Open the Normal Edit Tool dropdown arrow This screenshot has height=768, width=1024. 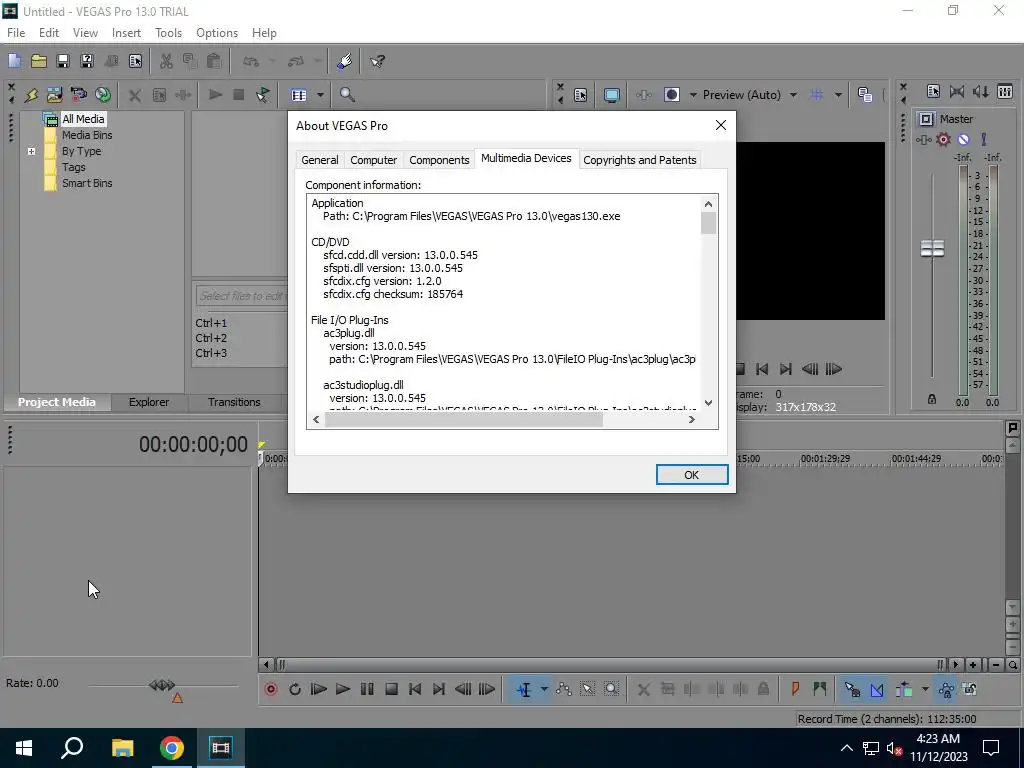(x=544, y=689)
